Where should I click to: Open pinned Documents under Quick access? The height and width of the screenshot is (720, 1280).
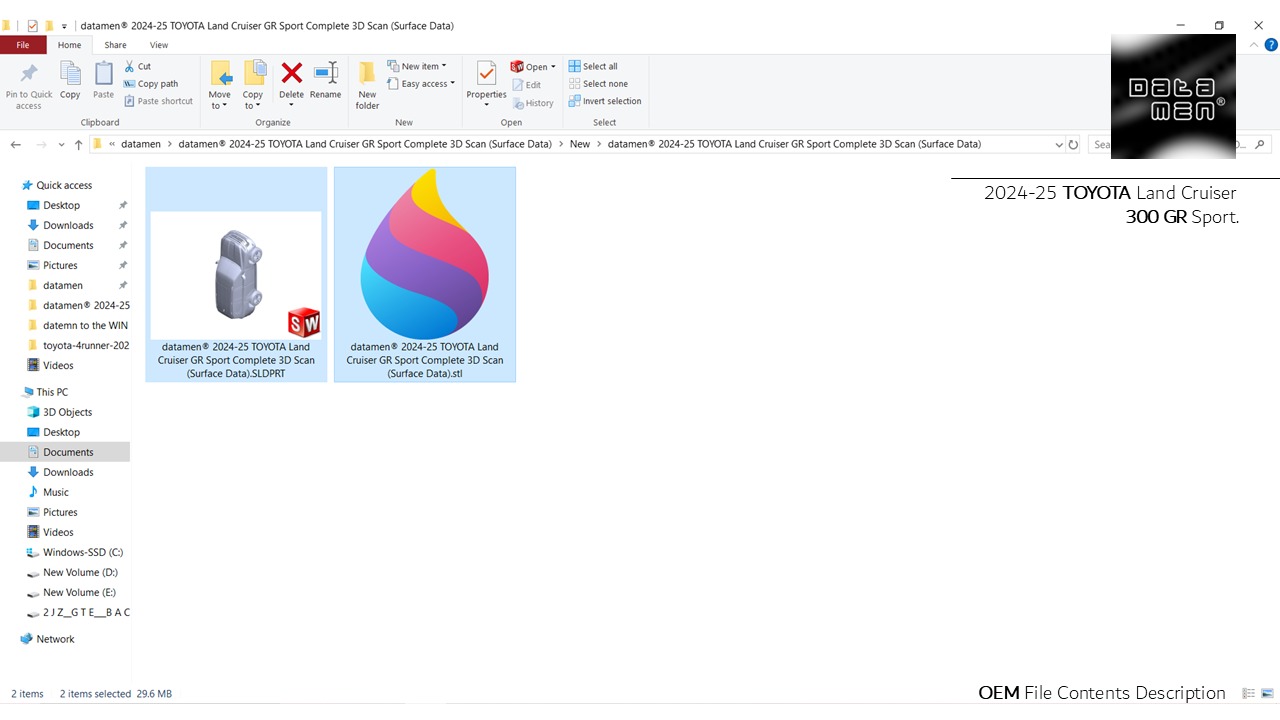click(x=68, y=245)
